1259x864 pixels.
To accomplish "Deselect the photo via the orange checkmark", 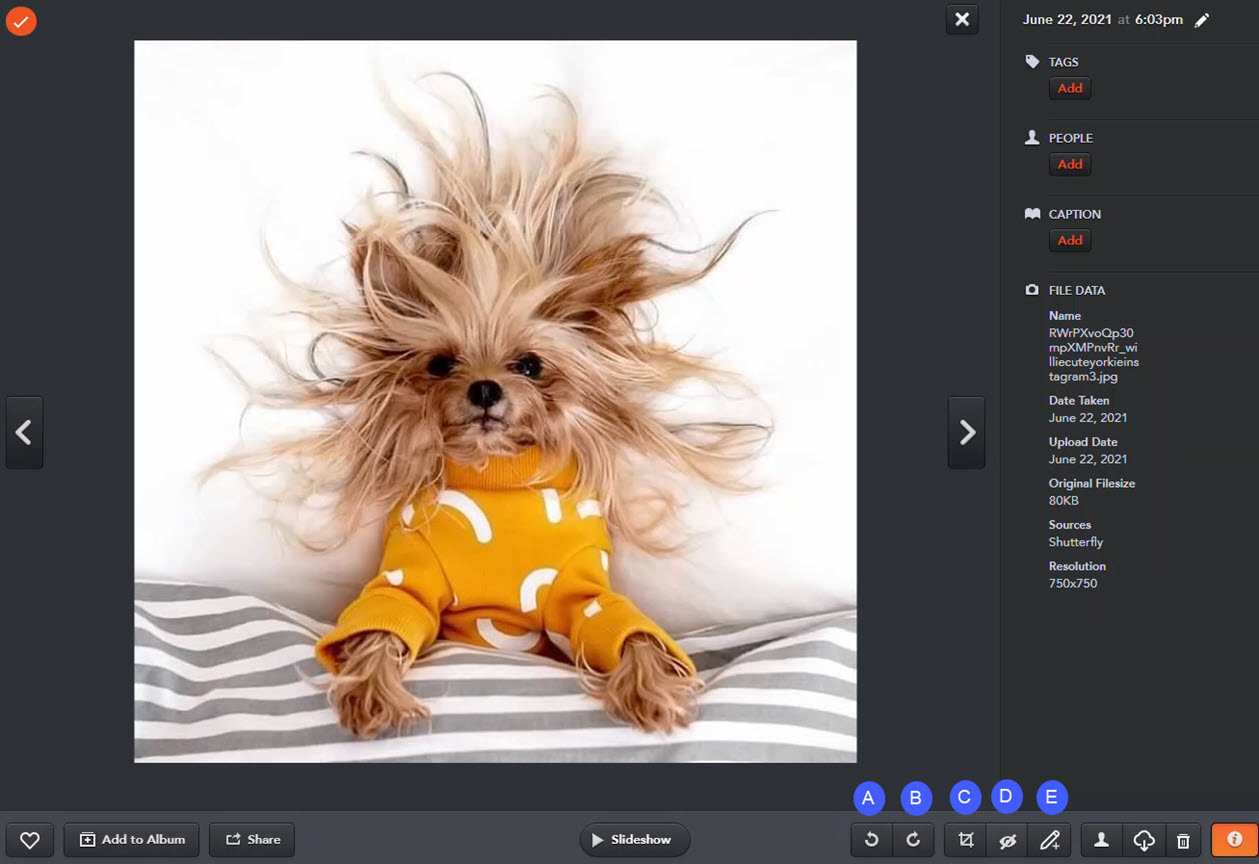I will (21, 20).
